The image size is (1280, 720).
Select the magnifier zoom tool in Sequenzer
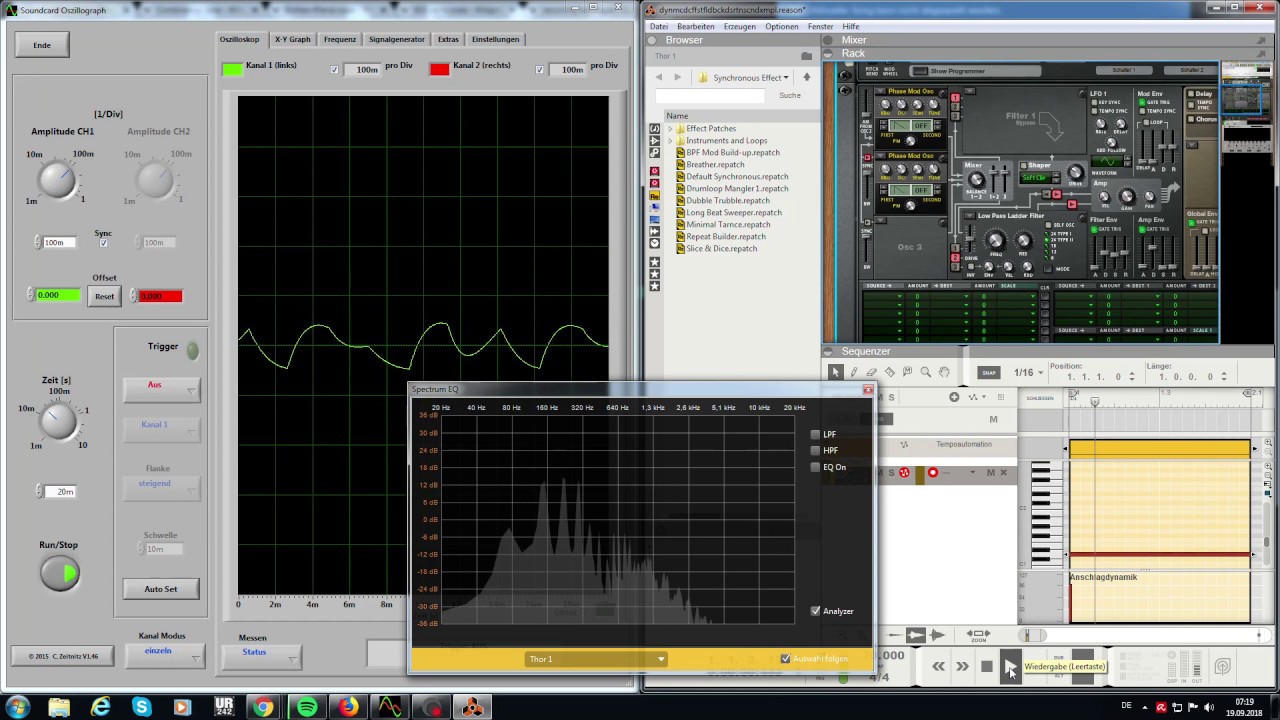[x=926, y=372]
